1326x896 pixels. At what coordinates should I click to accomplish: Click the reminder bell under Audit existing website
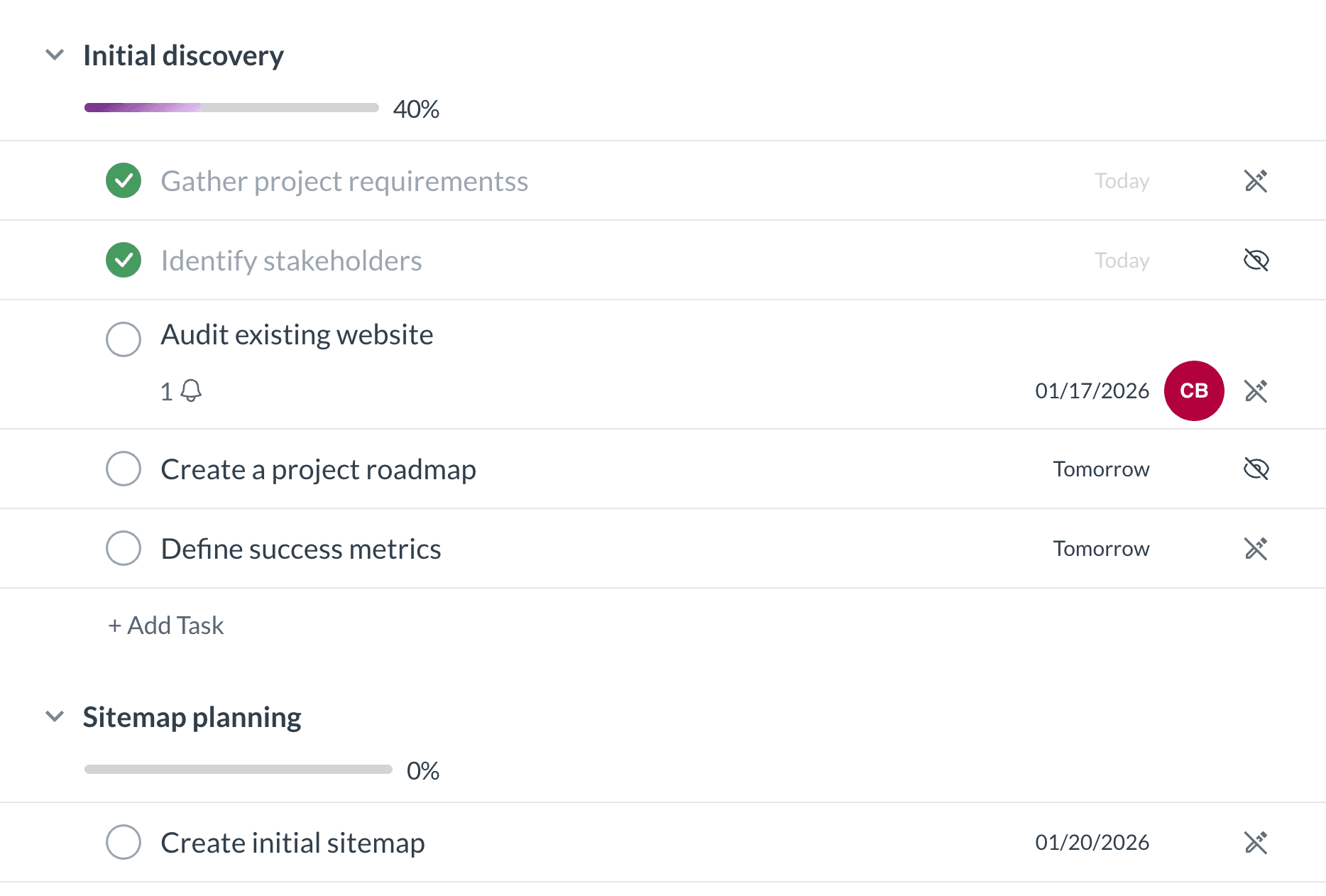[190, 390]
